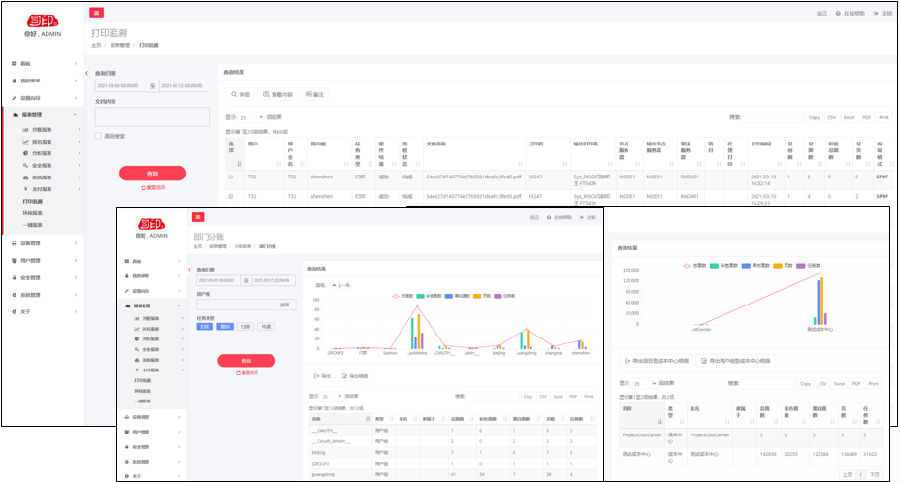The height and width of the screenshot is (482, 900).
Task: Open 环保报表 in 打印追溯 window sidebar
Action: (33, 213)
